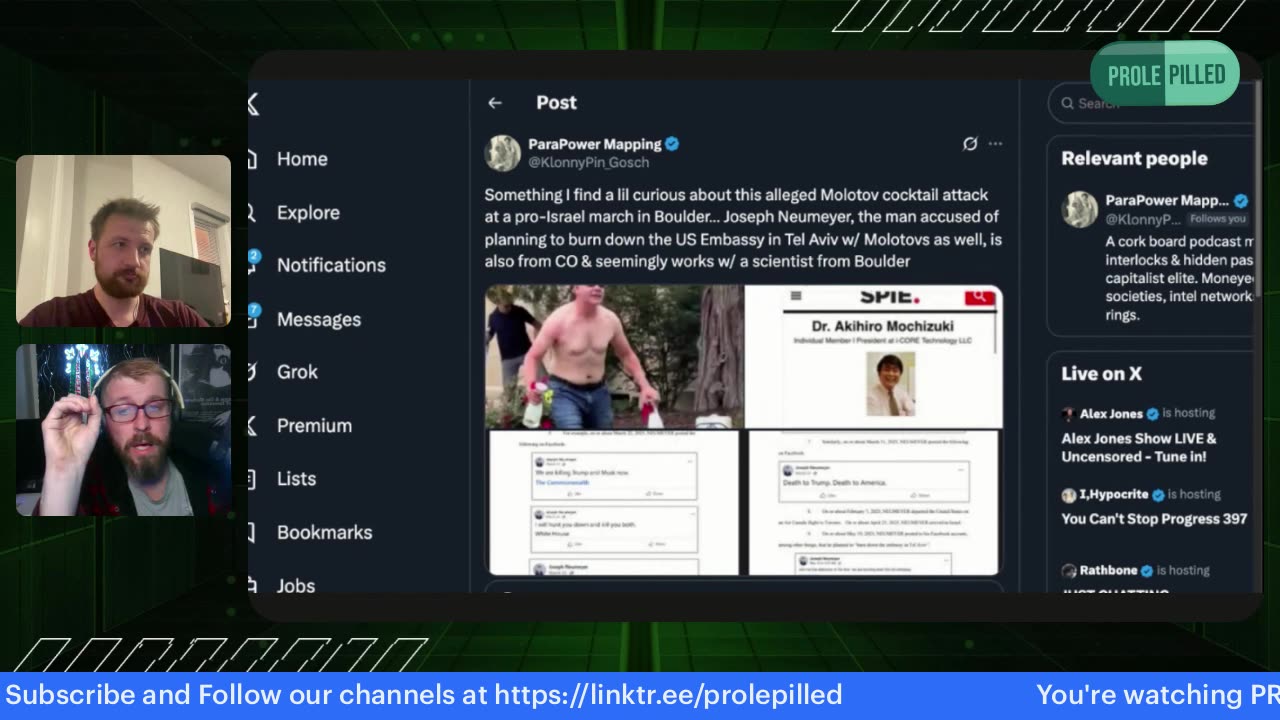Click the verified badge beside ParaPower Mapping

(672, 144)
